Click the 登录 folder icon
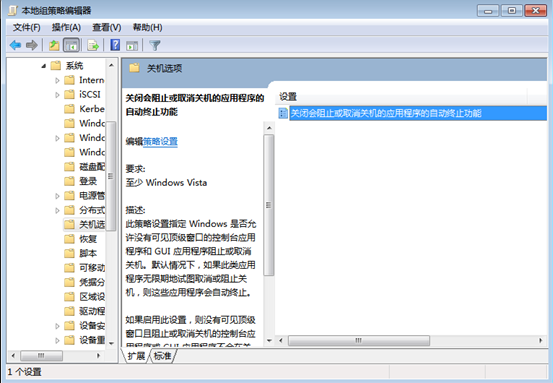Viewport: 553px width, 383px height. (69, 181)
